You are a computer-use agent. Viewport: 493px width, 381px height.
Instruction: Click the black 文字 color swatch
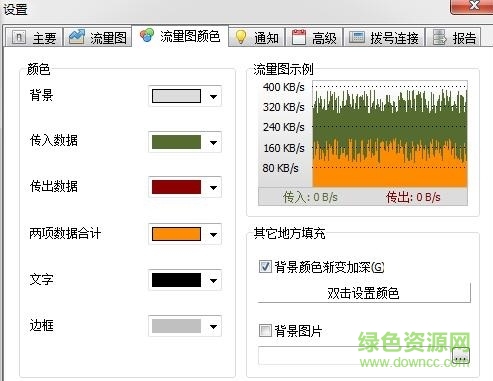[176, 280]
